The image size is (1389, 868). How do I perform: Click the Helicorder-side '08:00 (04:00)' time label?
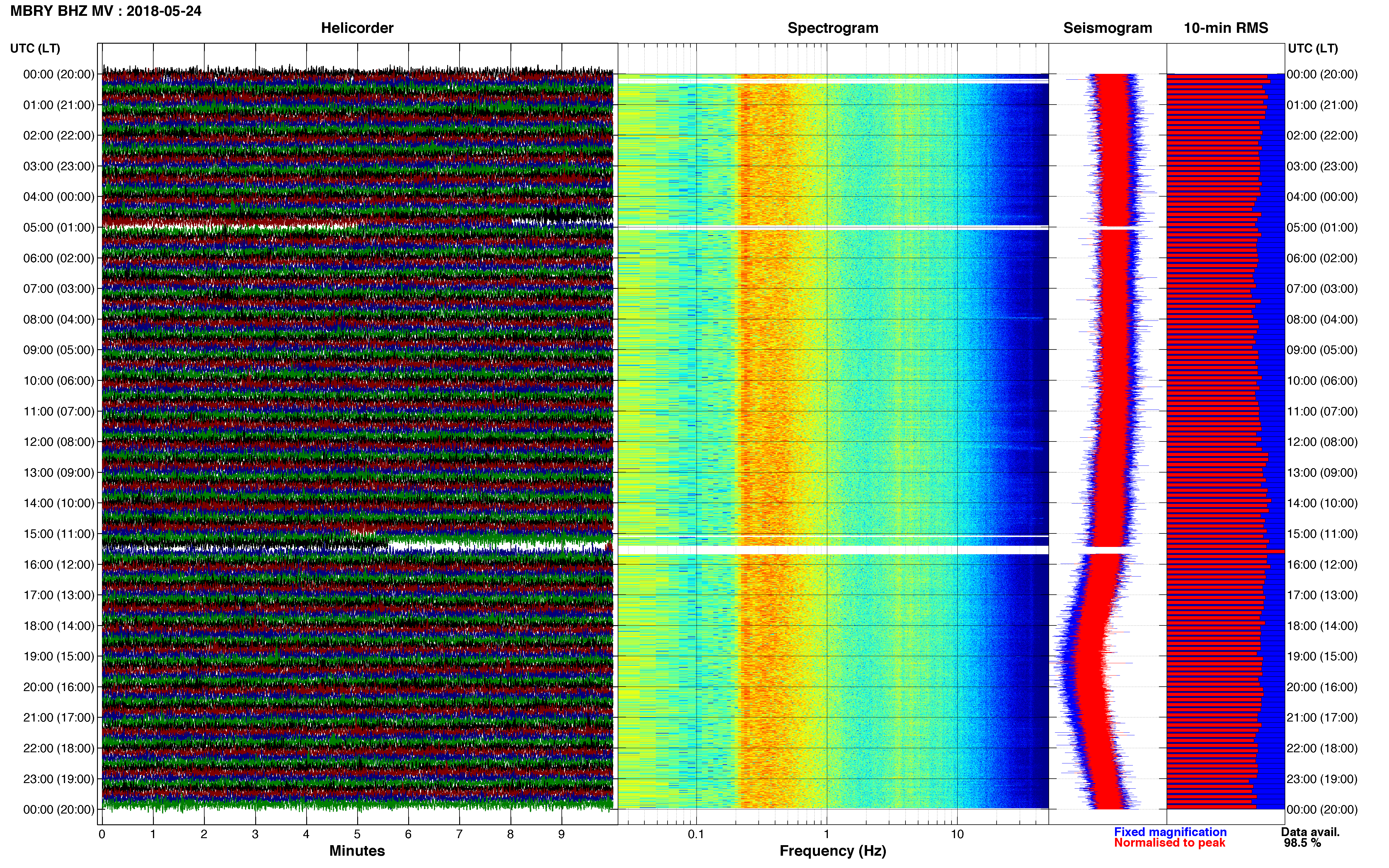click(x=59, y=319)
